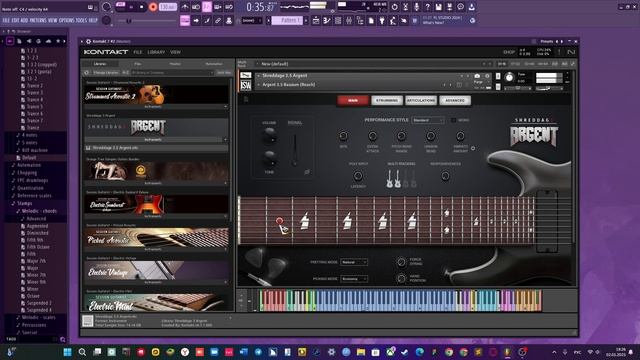640x360 pixels.
Task: Open the Fretting Mode dropdown
Action: point(353,262)
